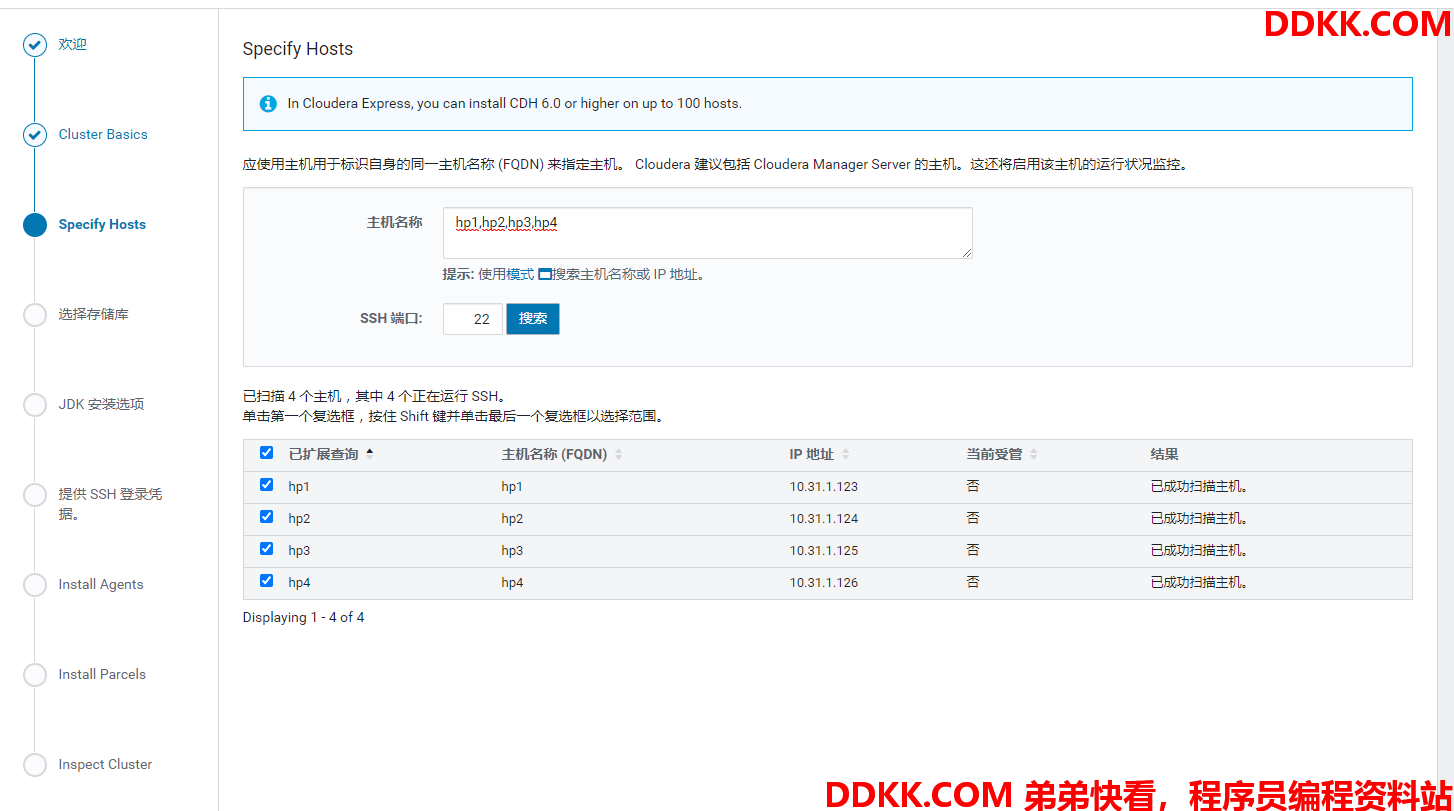Click IP address 10.31.1.123
The height and width of the screenshot is (811, 1454).
(824, 487)
